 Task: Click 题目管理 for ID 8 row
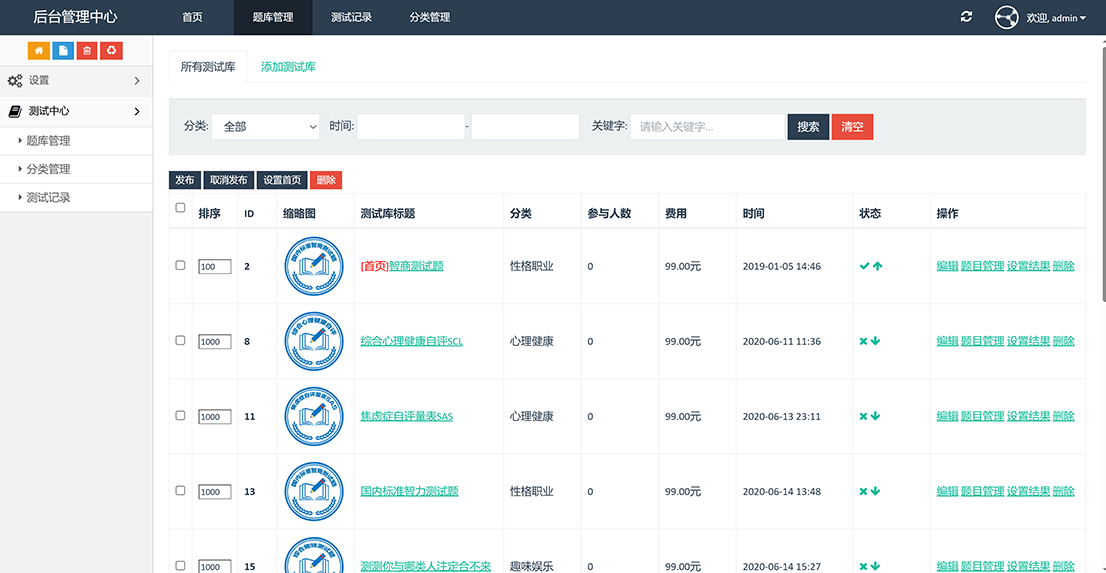coord(983,341)
